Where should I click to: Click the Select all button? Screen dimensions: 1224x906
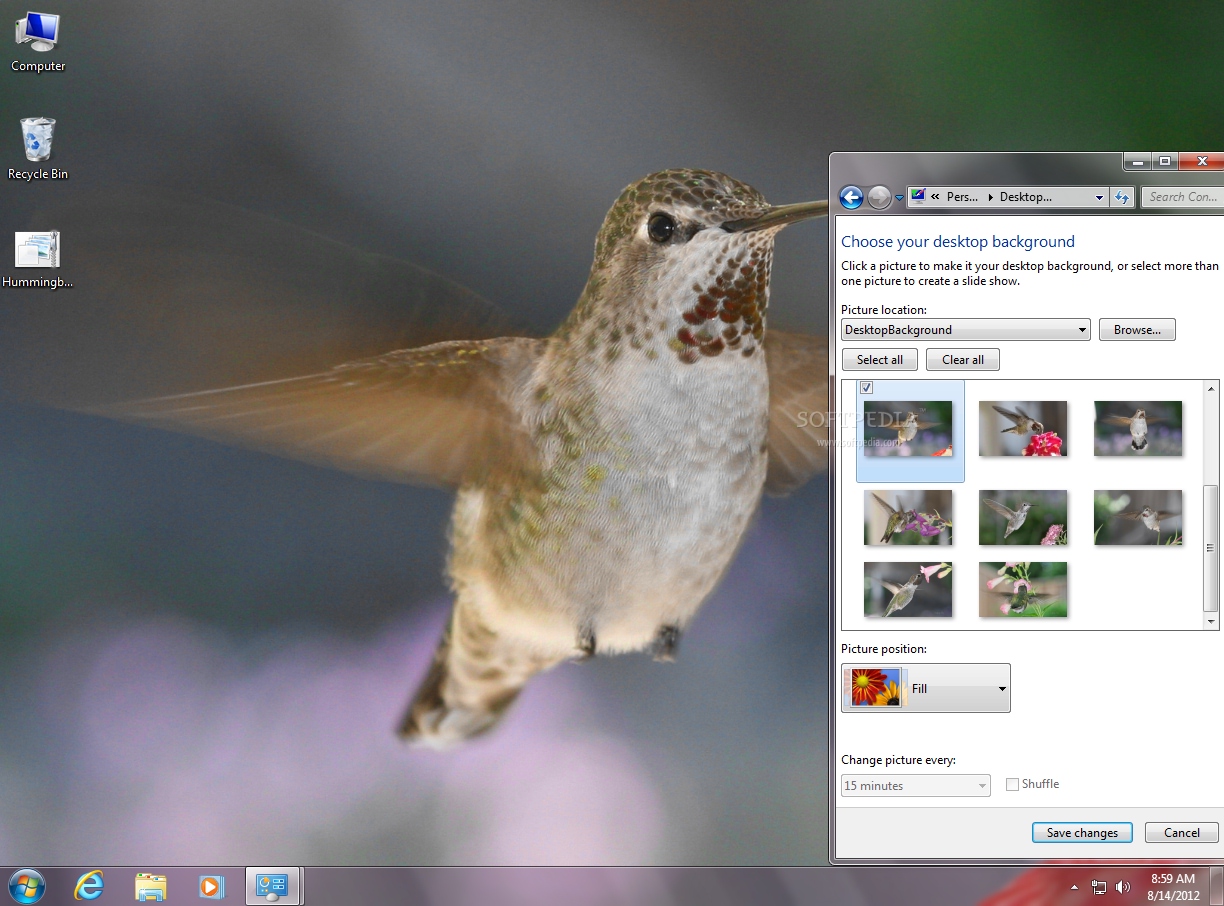point(880,360)
